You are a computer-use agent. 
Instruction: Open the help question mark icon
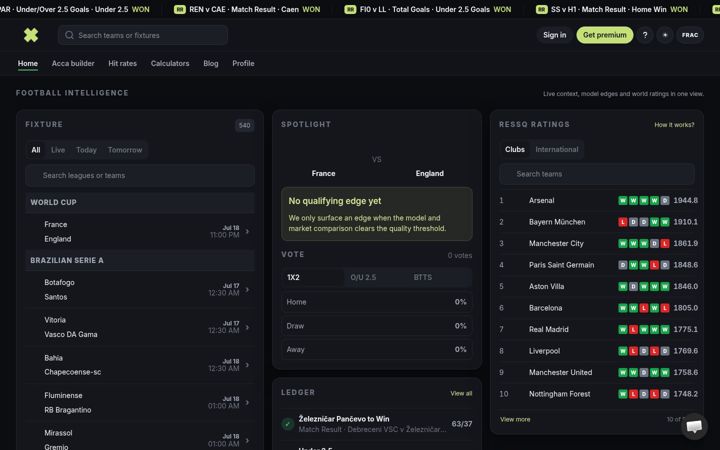pyautogui.click(x=645, y=35)
